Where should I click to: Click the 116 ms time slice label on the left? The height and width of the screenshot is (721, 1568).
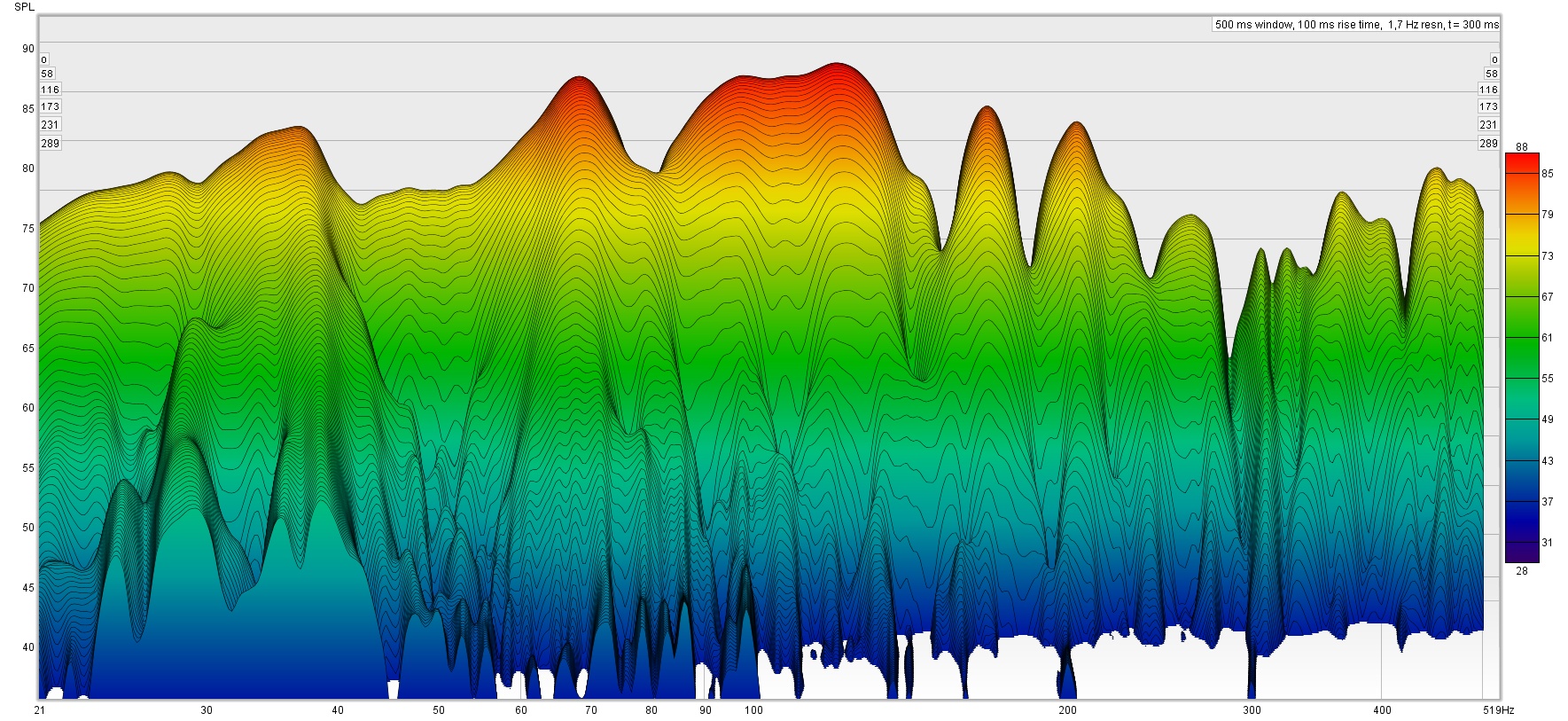tap(50, 90)
